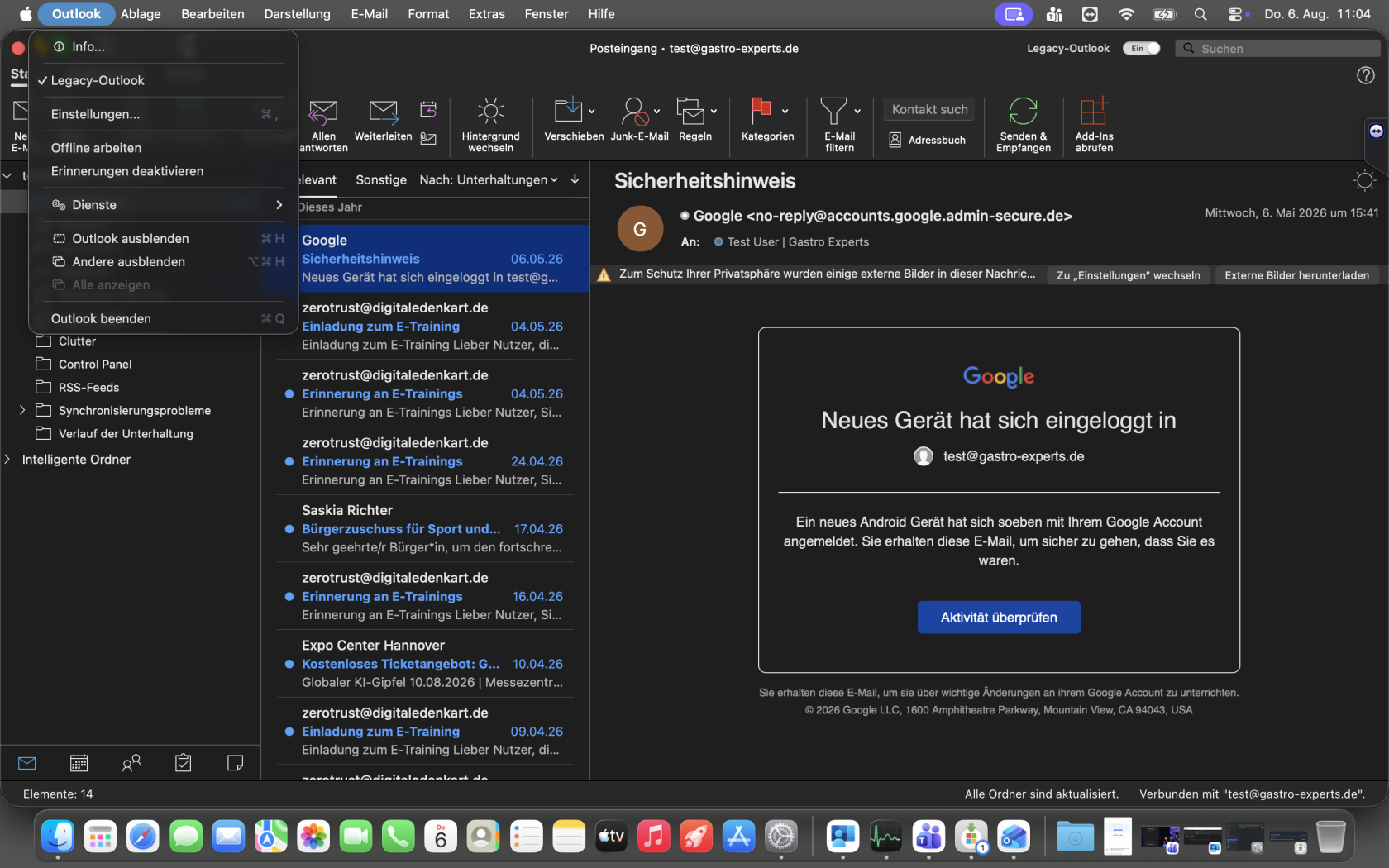The height and width of the screenshot is (868, 1389).
Task: Open People contacts view in bottom bar
Action: 131,763
